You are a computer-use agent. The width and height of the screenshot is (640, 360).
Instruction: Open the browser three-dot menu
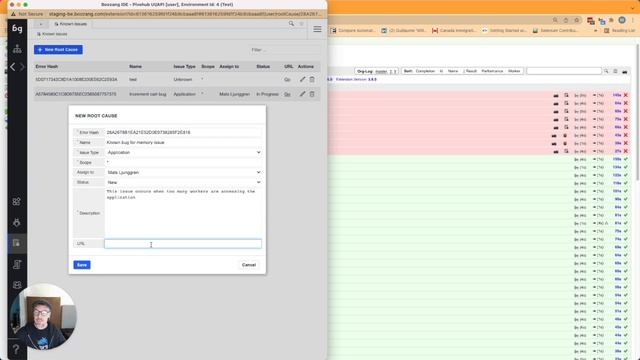point(633,20)
